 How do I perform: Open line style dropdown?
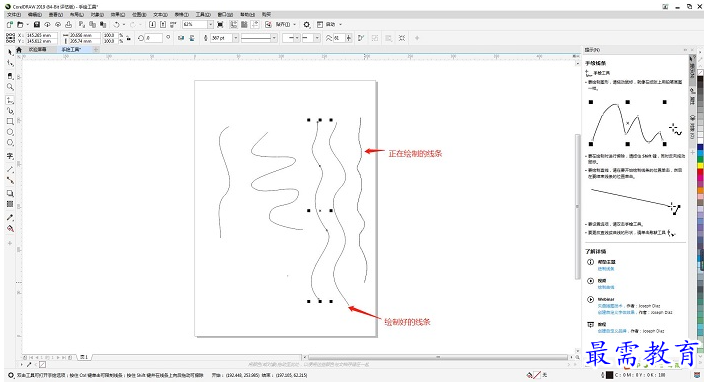[x=274, y=38]
